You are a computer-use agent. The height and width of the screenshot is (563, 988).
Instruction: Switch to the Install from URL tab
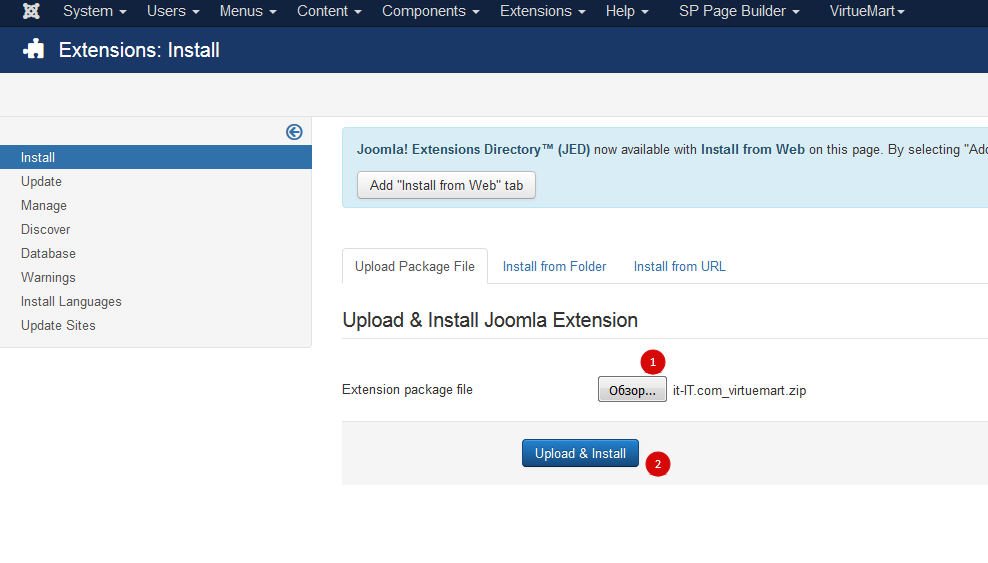coord(679,267)
